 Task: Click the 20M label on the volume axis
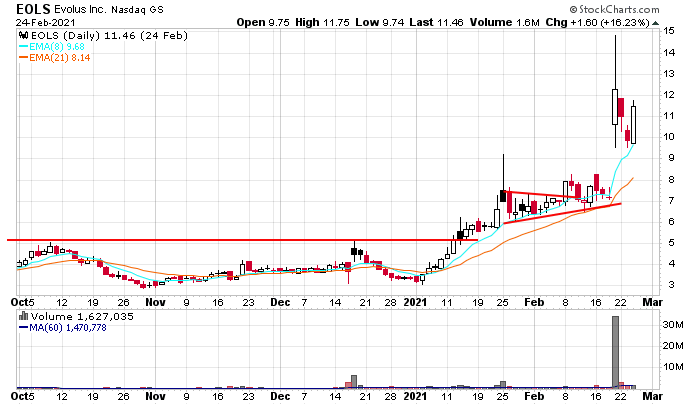coord(673,346)
